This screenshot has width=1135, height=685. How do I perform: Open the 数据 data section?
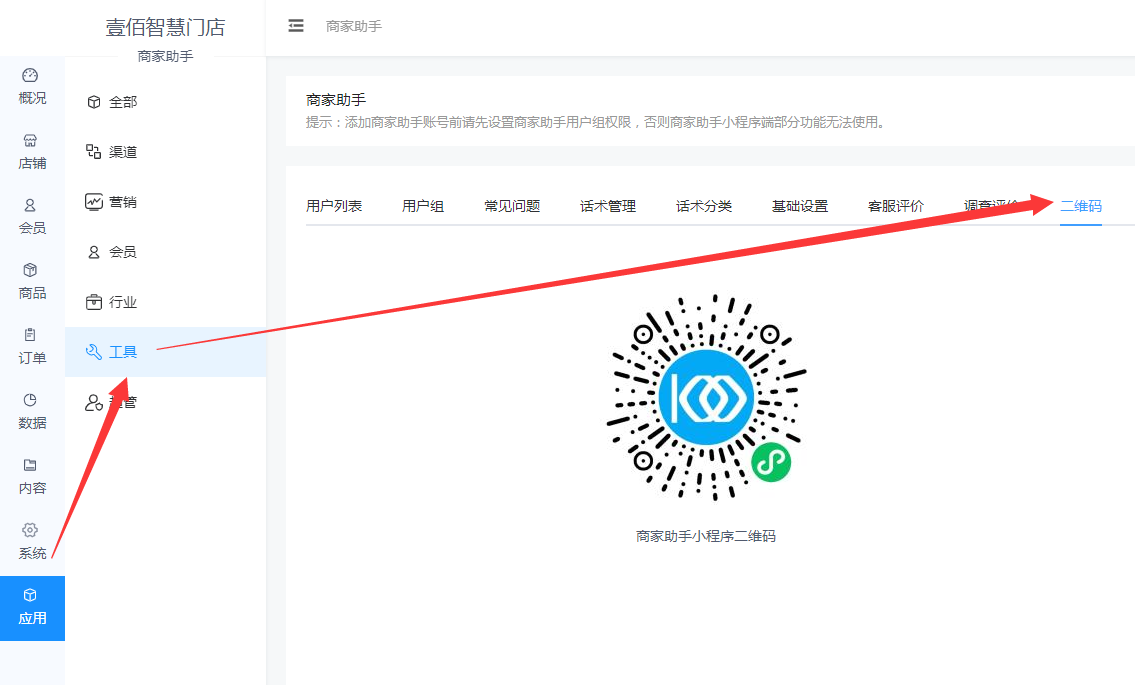click(32, 411)
